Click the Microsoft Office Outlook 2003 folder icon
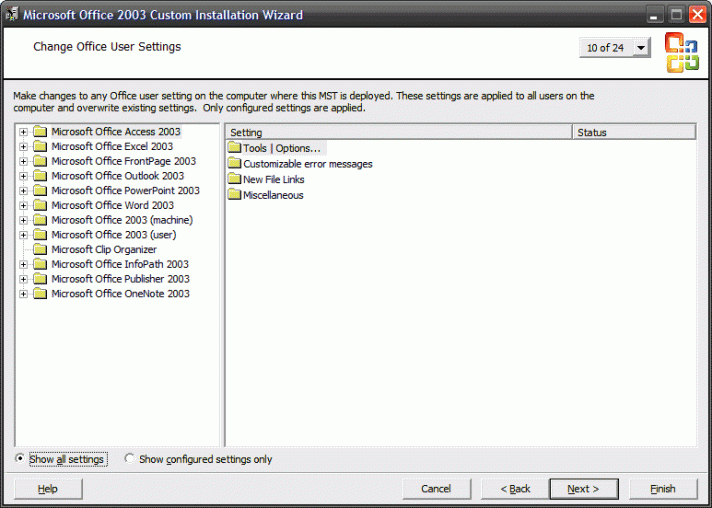The height and width of the screenshot is (508, 712). [x=40, y=176]
